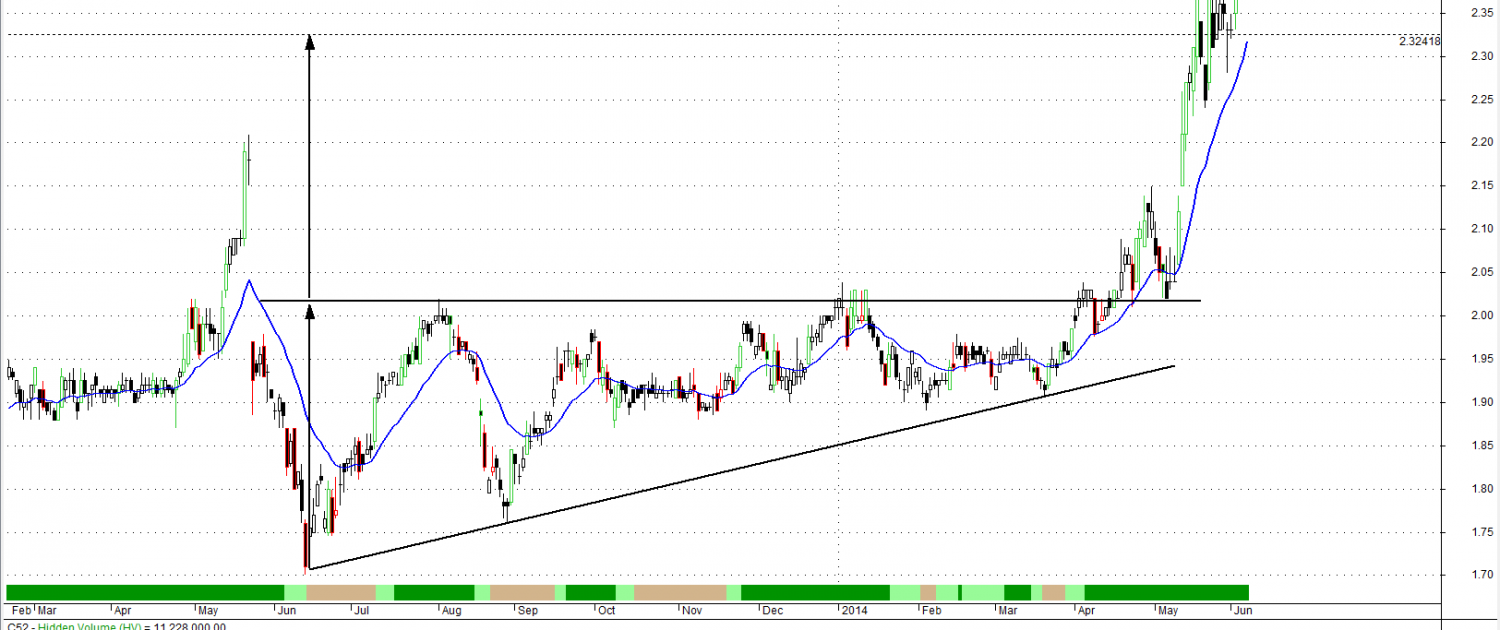
Task: Click the upper arrowhead at the price target
Action: [x=309, y=41]
